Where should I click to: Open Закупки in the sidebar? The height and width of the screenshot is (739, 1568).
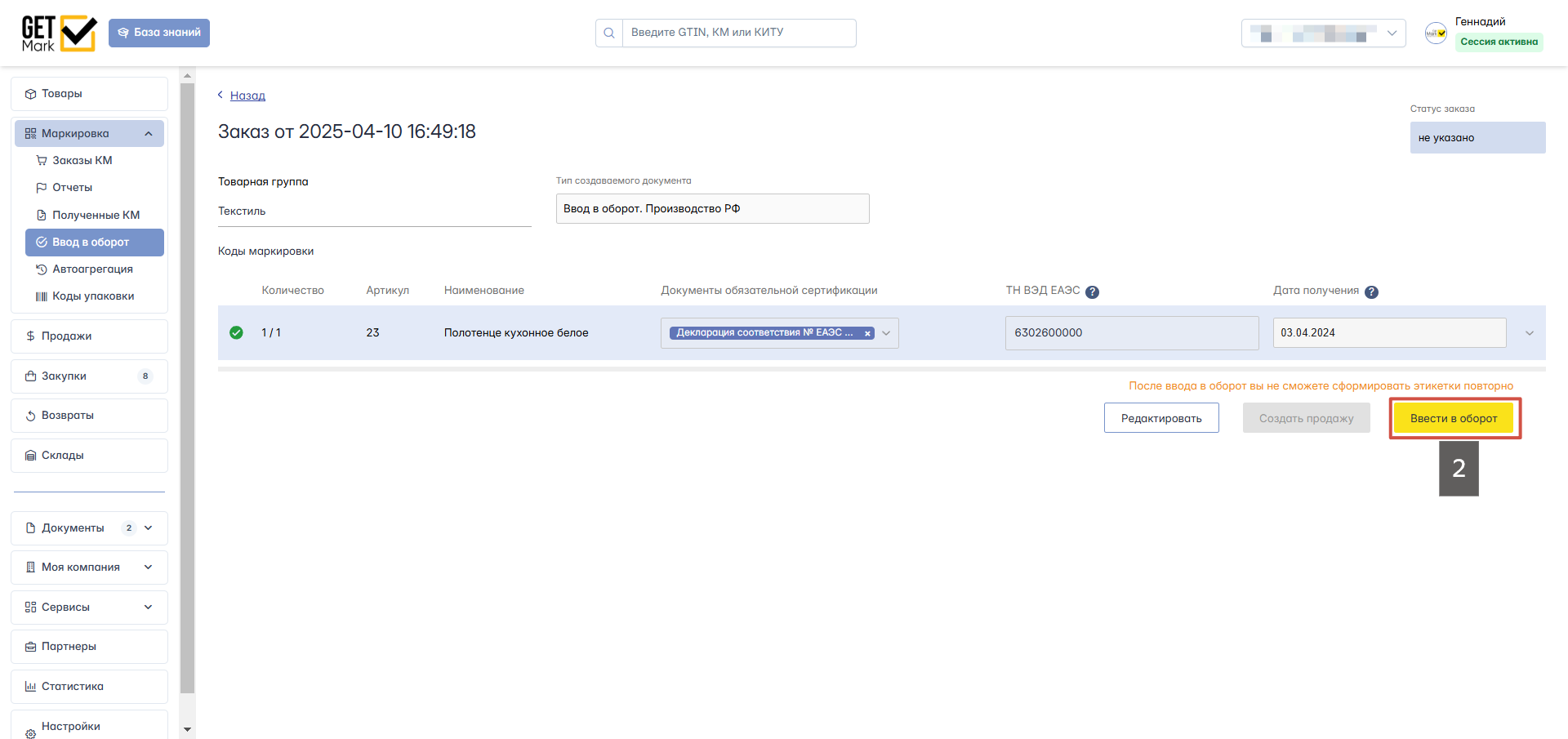pos(89,376)
